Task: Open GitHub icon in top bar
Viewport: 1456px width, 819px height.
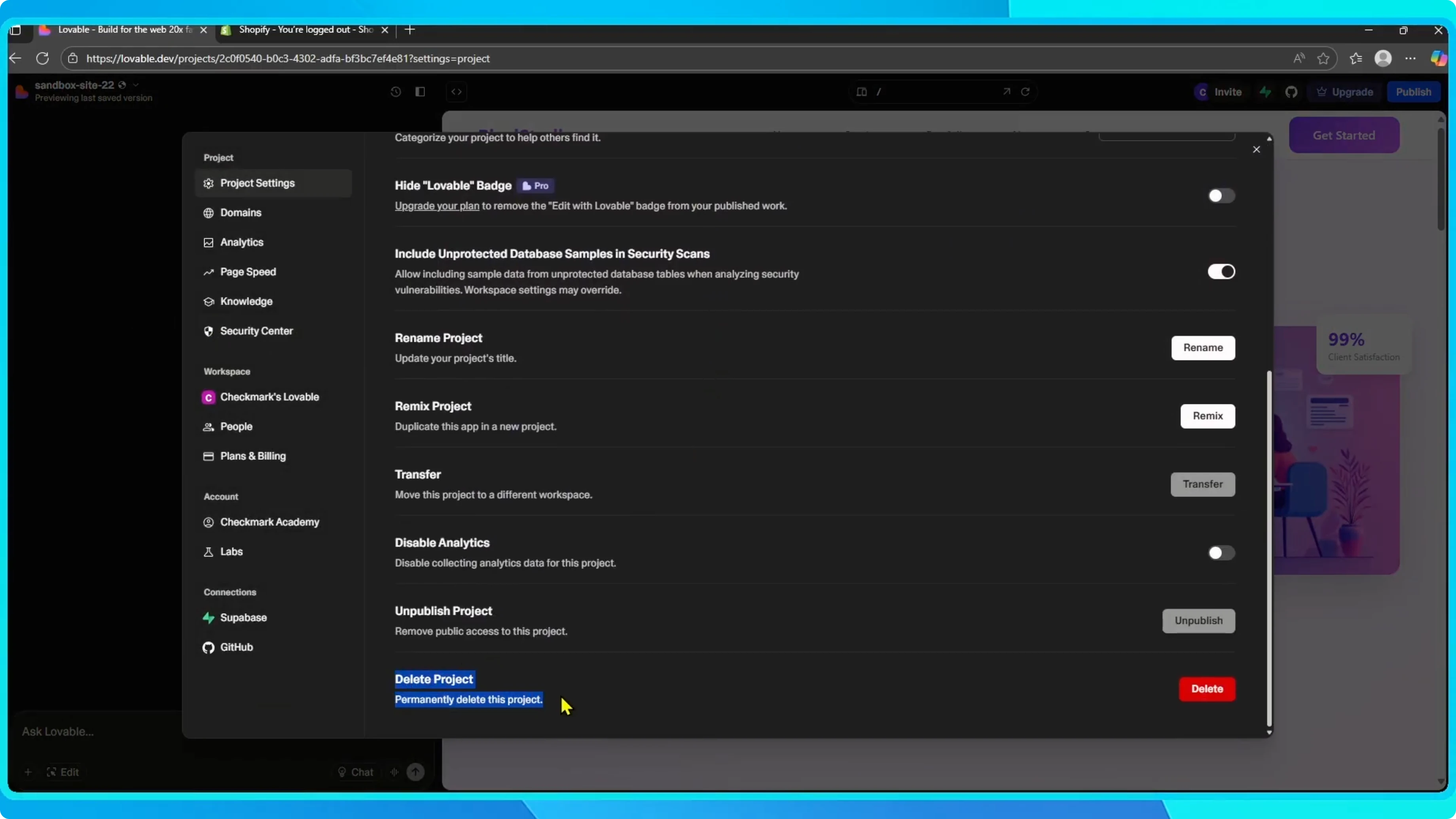Action: click(x=1291, y=92)
